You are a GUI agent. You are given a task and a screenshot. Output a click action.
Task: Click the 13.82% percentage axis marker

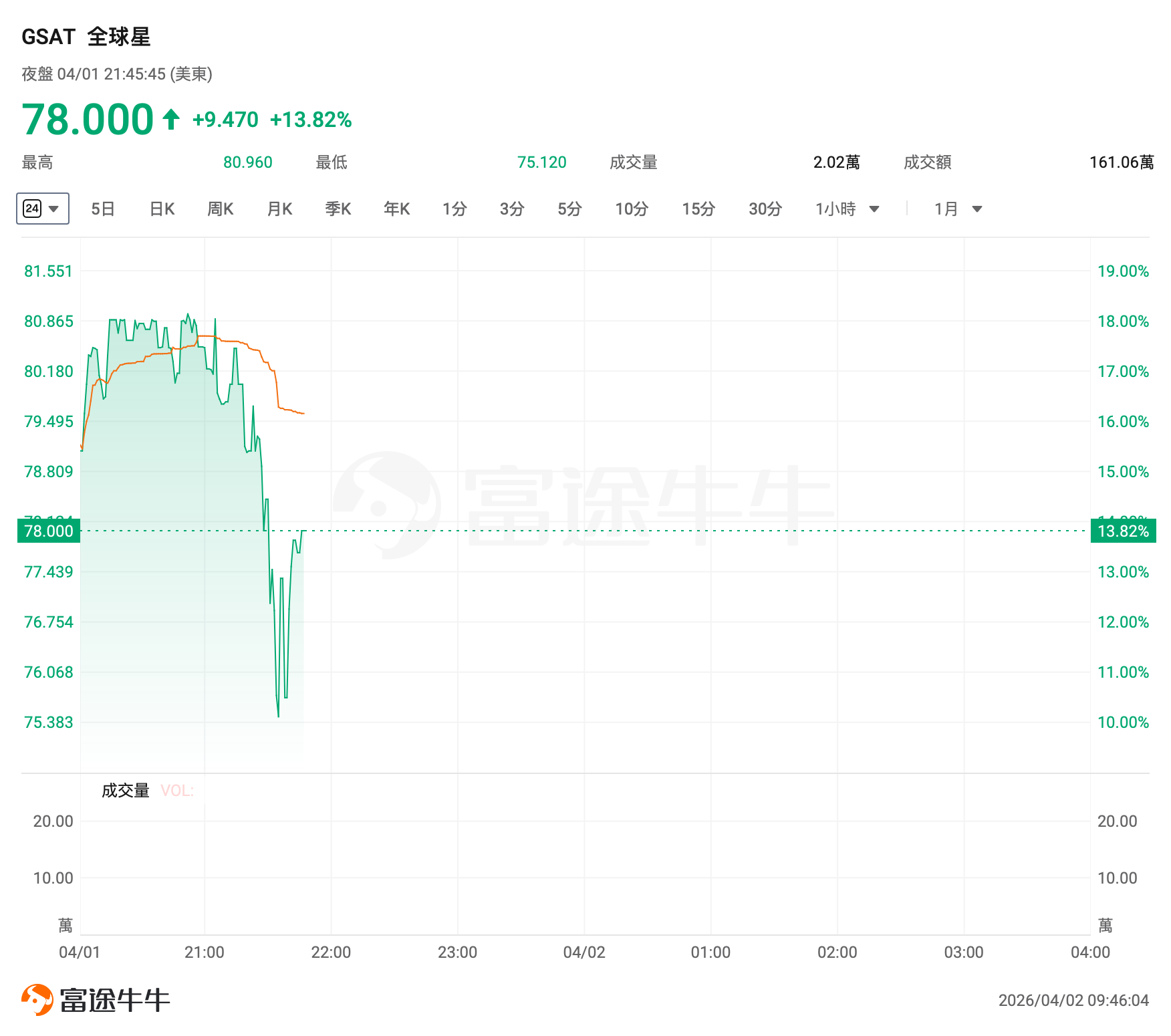(1123, 531)
